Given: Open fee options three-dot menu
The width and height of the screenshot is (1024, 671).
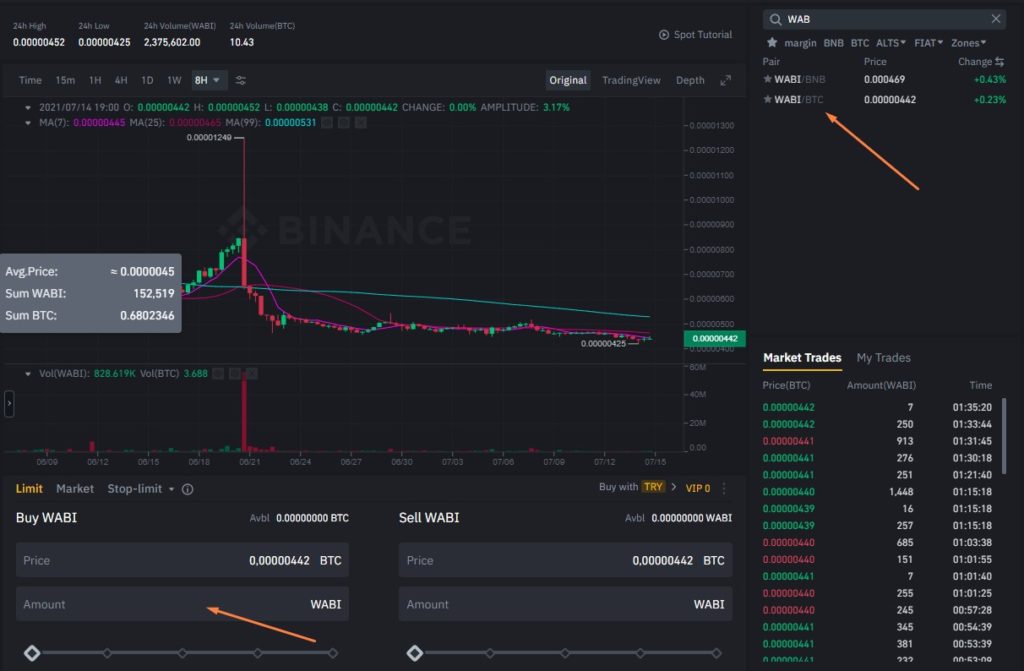Looking at the screenshot, I should (x=724, y=488).
